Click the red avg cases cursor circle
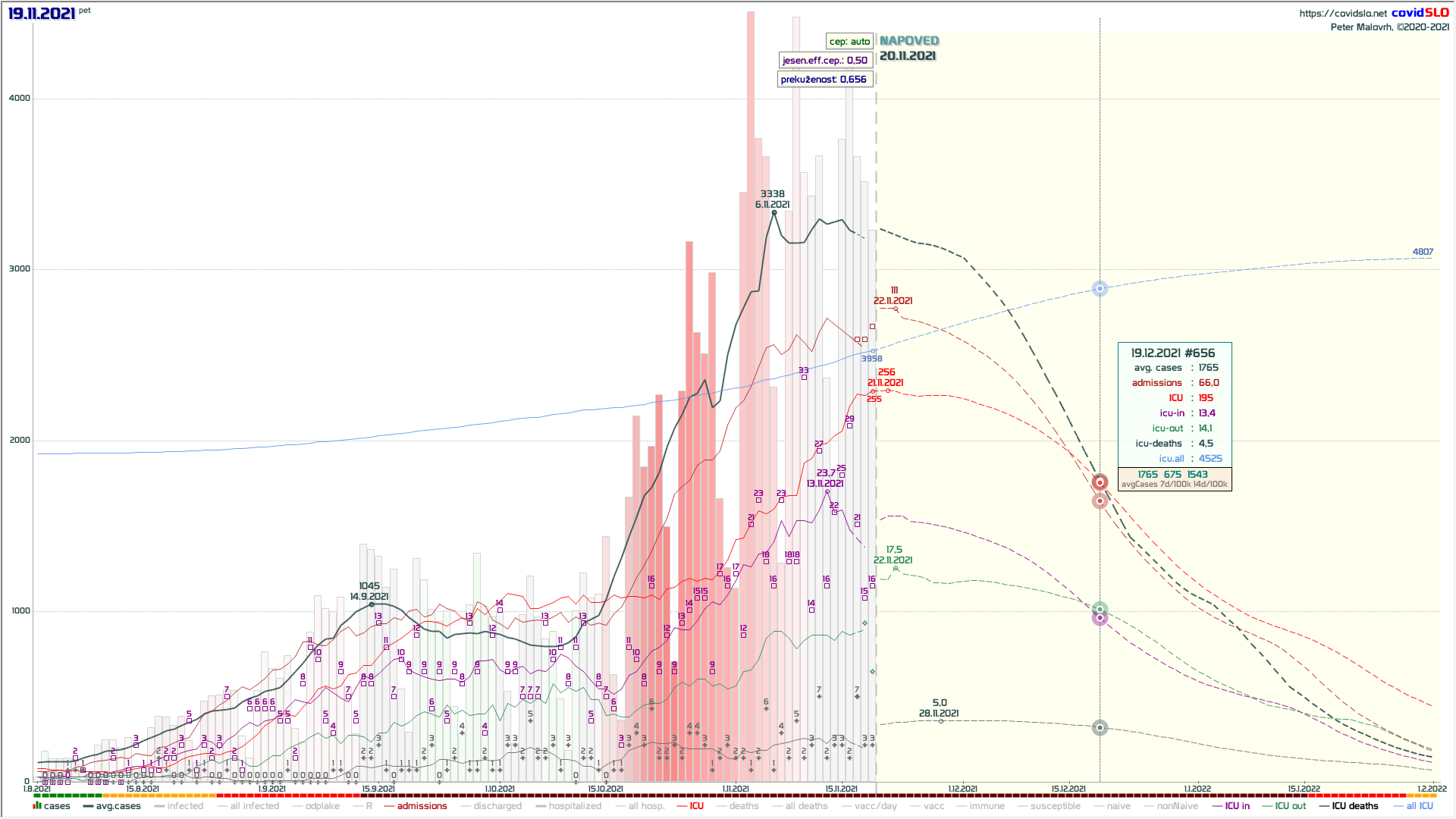The image size is (1456, 819). click(1100, 482)
